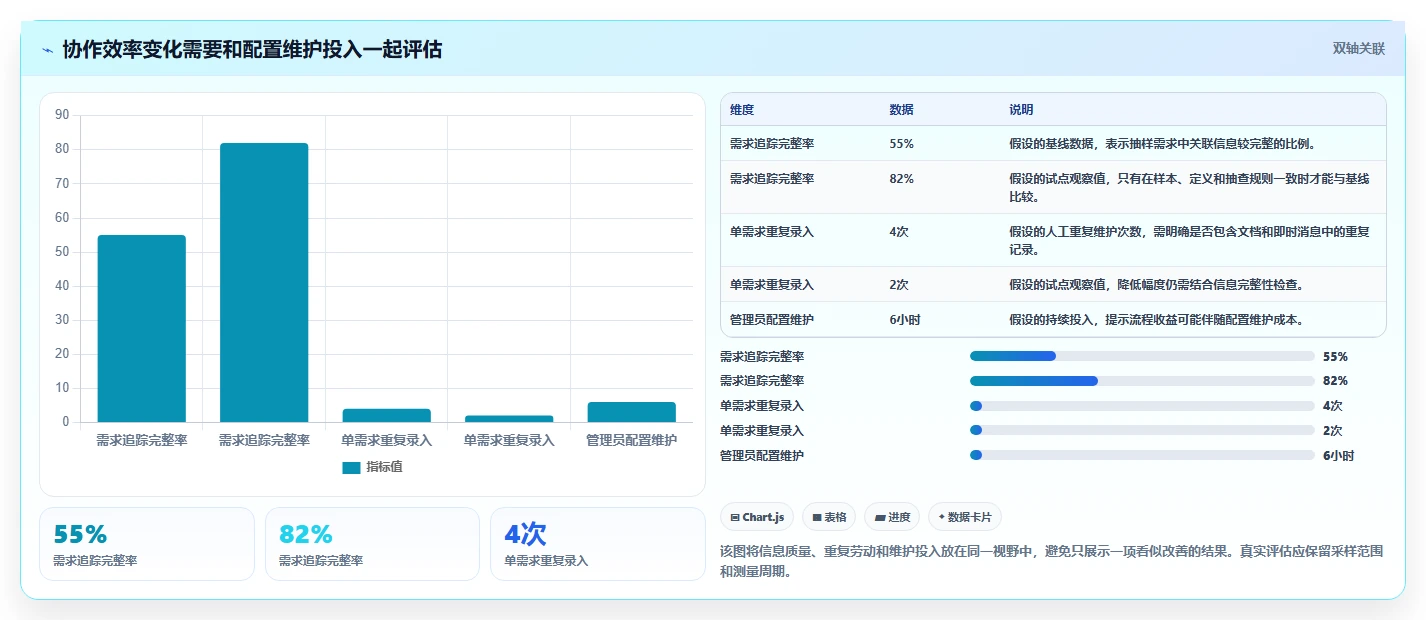Open the 数据卡片 chip
This screenshot has height=620, width=1426.
pyautogui.click(x=965, y=517)
